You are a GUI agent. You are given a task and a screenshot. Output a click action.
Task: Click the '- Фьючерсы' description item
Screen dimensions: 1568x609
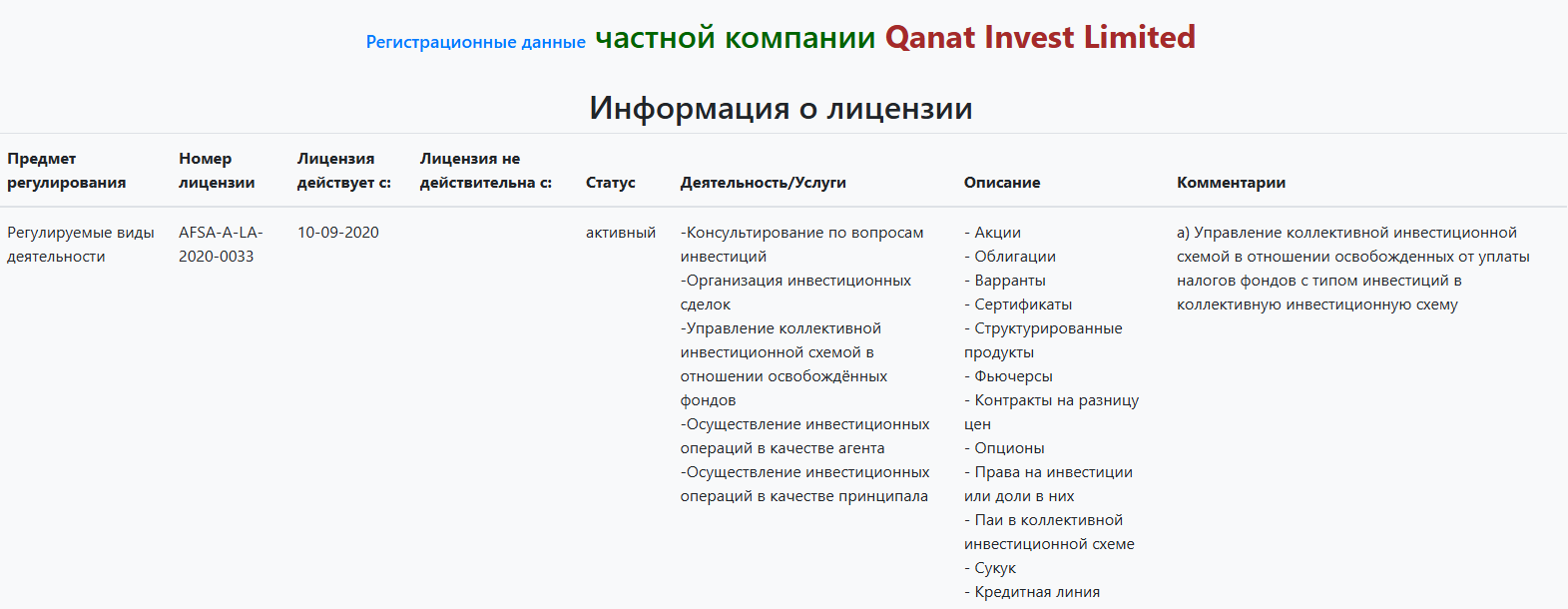pyautogui.click(x=1008, y=376)
